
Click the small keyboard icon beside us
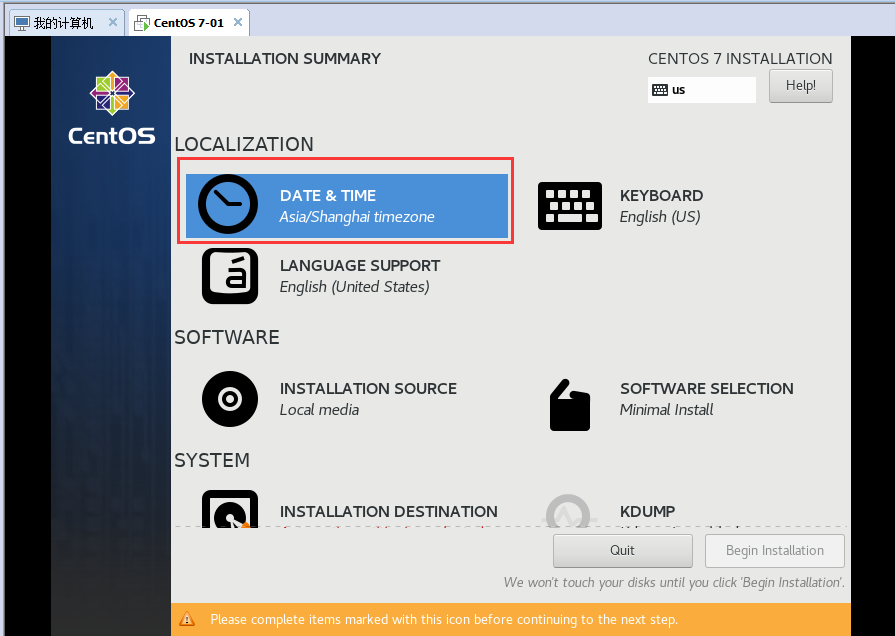(660, 90)
